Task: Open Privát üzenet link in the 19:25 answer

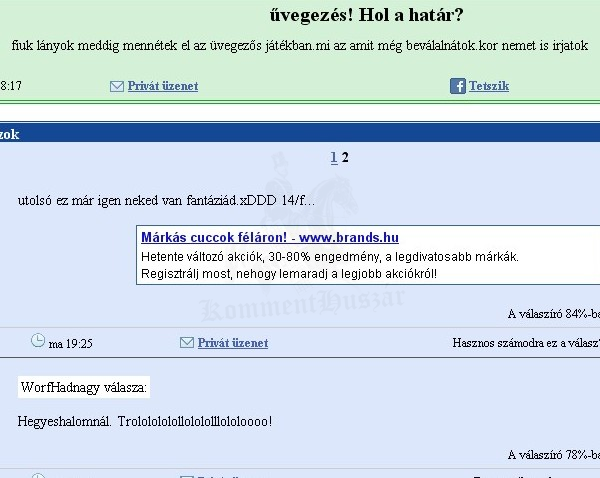Action: tap(233, 343)
